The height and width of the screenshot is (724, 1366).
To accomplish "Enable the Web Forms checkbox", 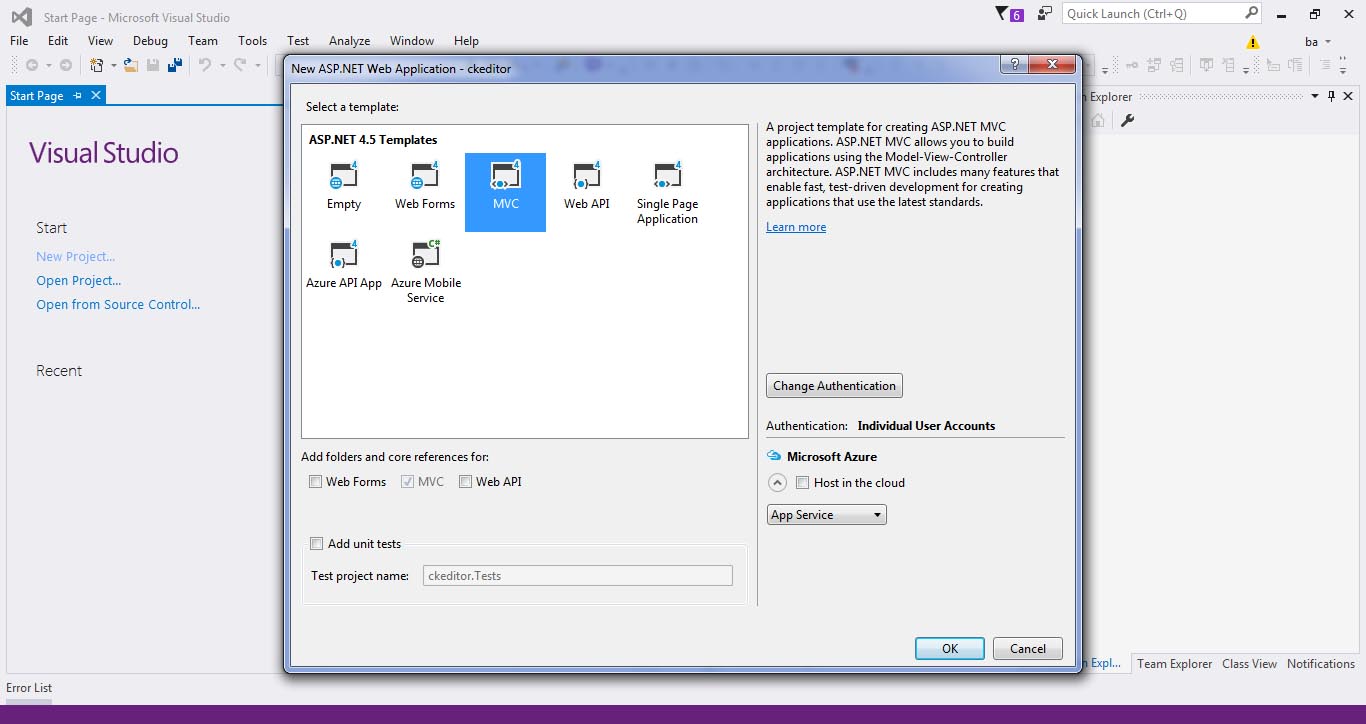I will 316,482.
